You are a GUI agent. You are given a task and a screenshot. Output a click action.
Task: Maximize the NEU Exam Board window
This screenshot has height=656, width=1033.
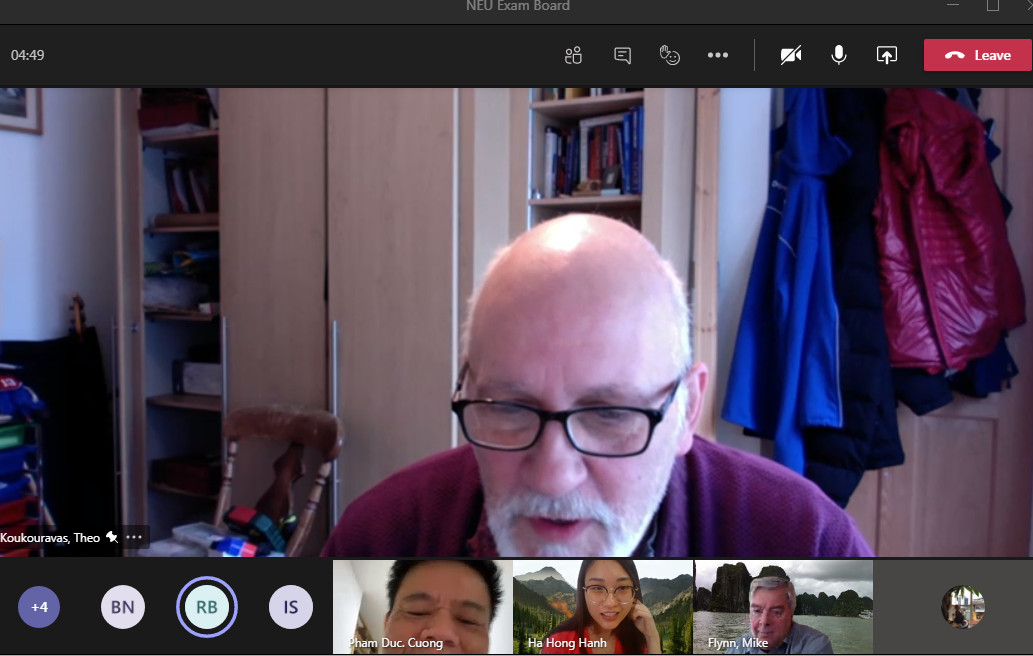[x=992, y=6]
